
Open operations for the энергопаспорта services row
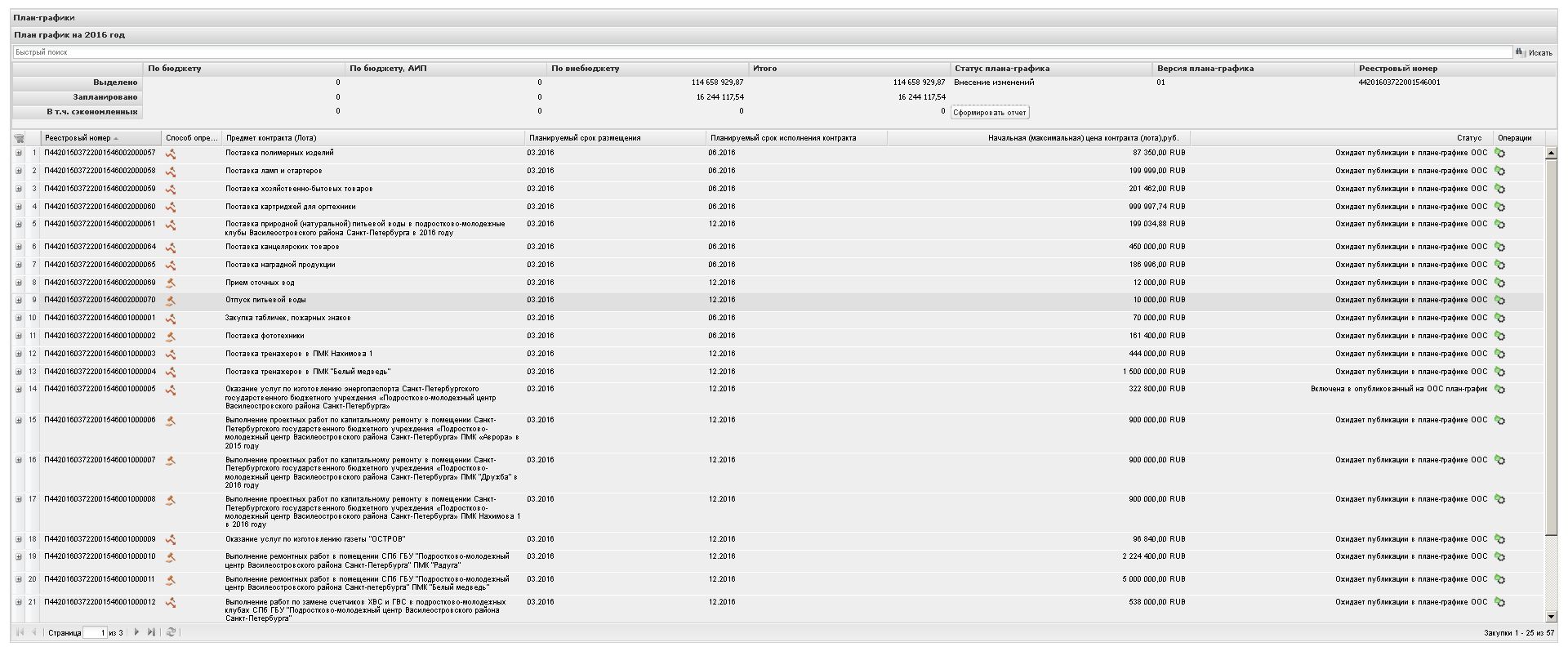[x=1499, y=390]
